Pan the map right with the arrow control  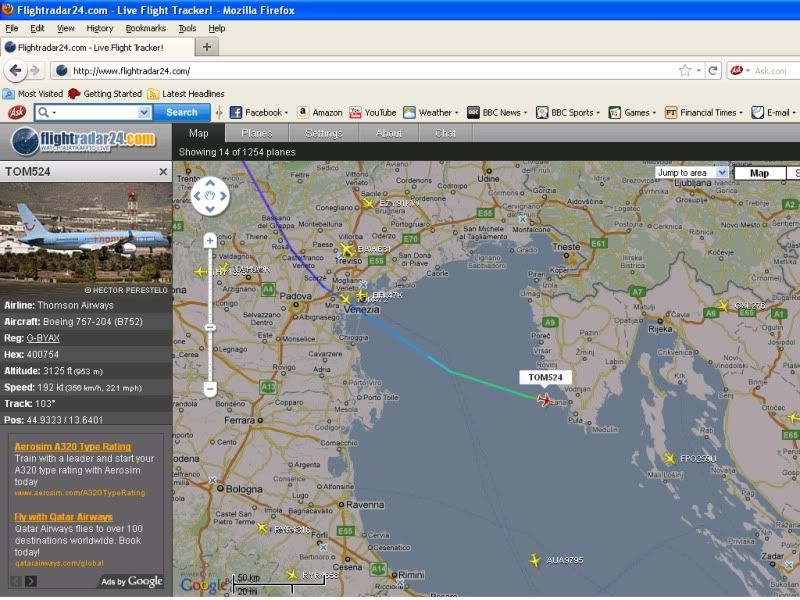click(223, 196)
